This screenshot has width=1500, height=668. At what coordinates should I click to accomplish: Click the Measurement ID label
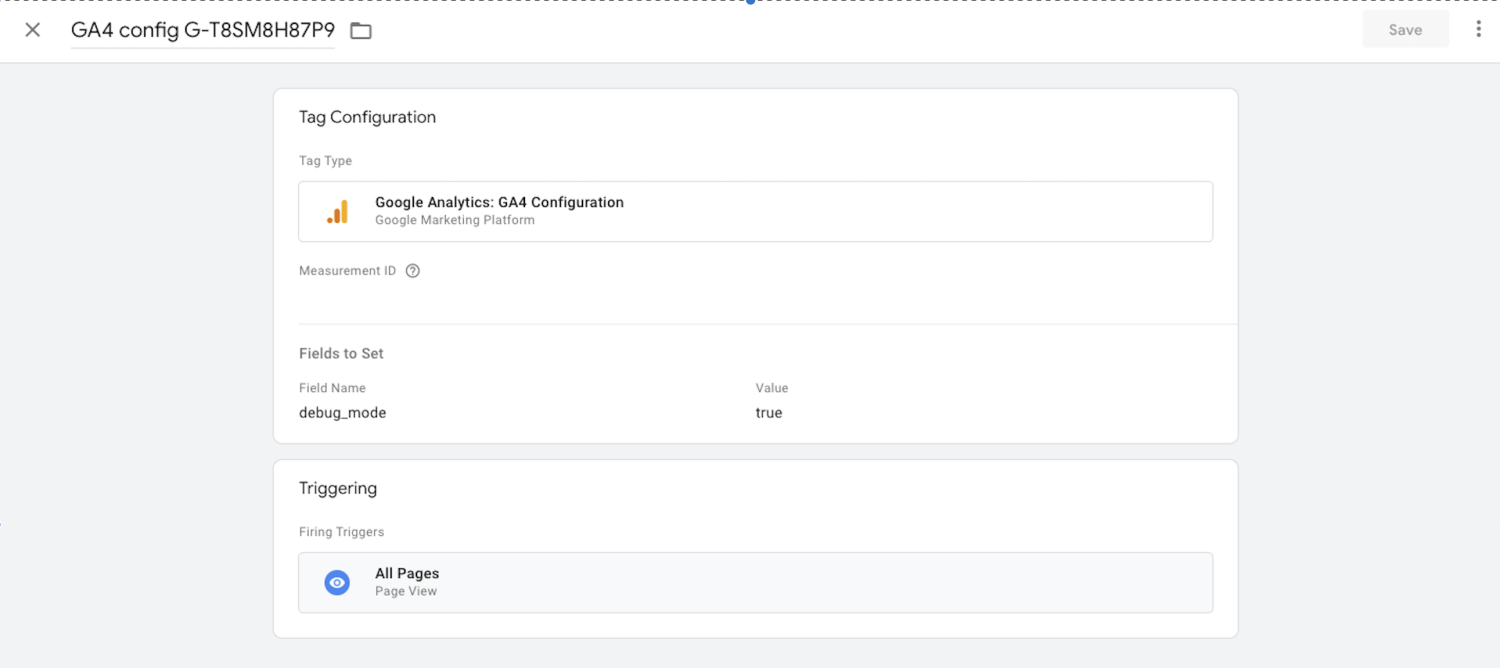click(x=347, y=271)
